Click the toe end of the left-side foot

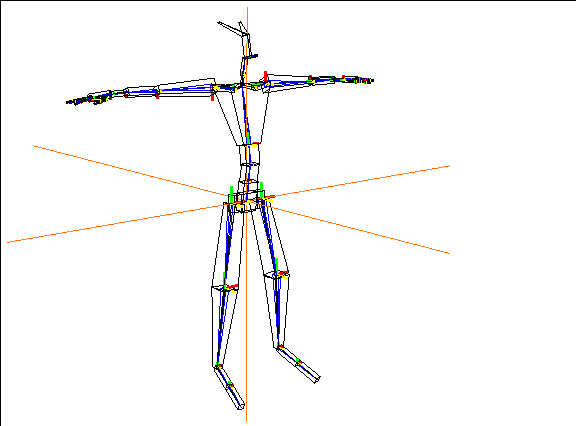click(240, 406)
